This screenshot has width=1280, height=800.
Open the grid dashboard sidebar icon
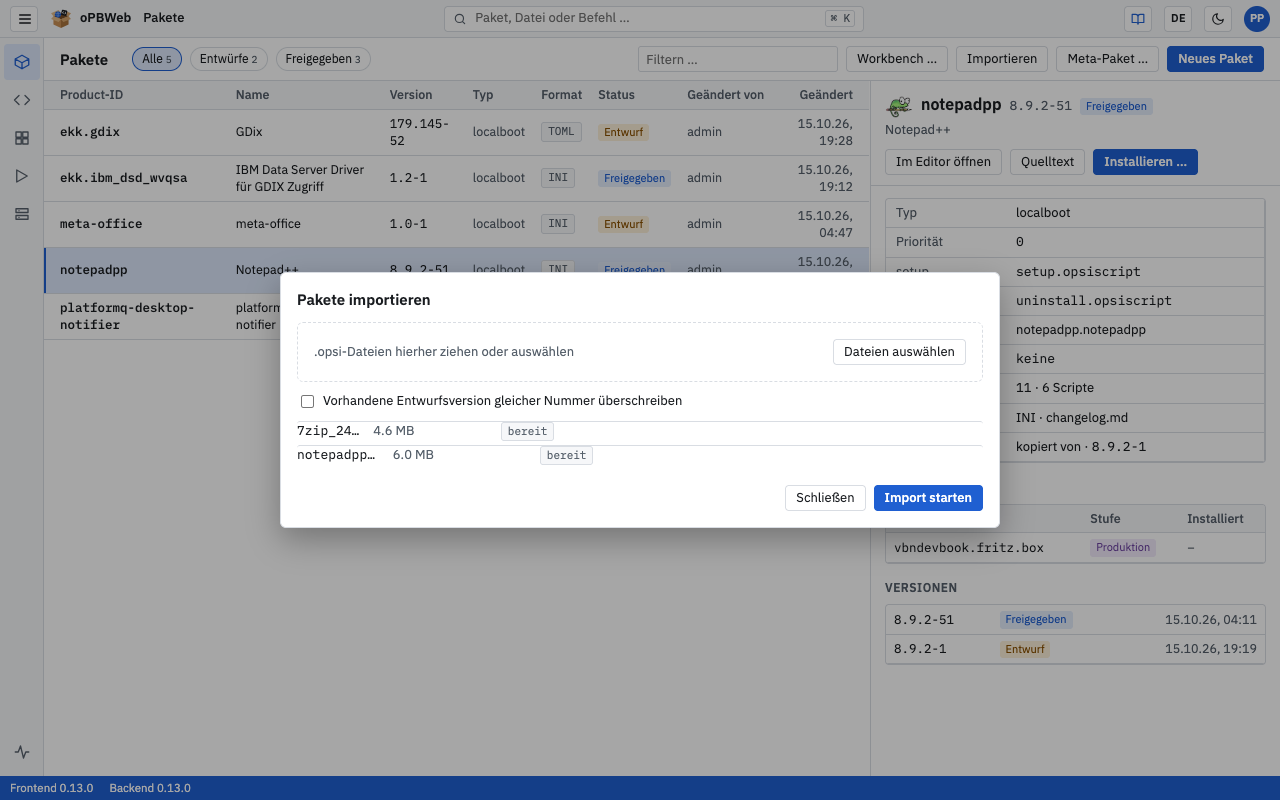click(x=22, y=138)
